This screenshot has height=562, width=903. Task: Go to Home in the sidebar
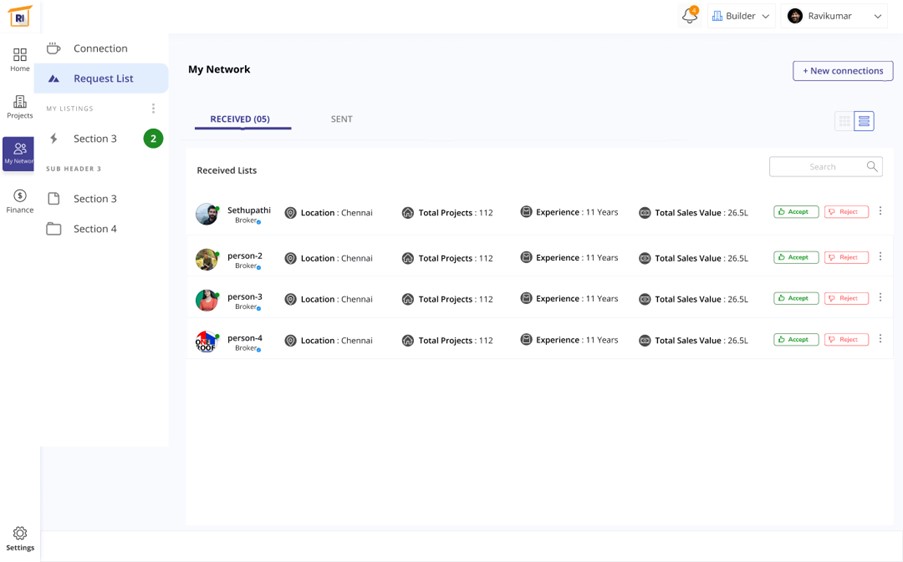point(20,59)
